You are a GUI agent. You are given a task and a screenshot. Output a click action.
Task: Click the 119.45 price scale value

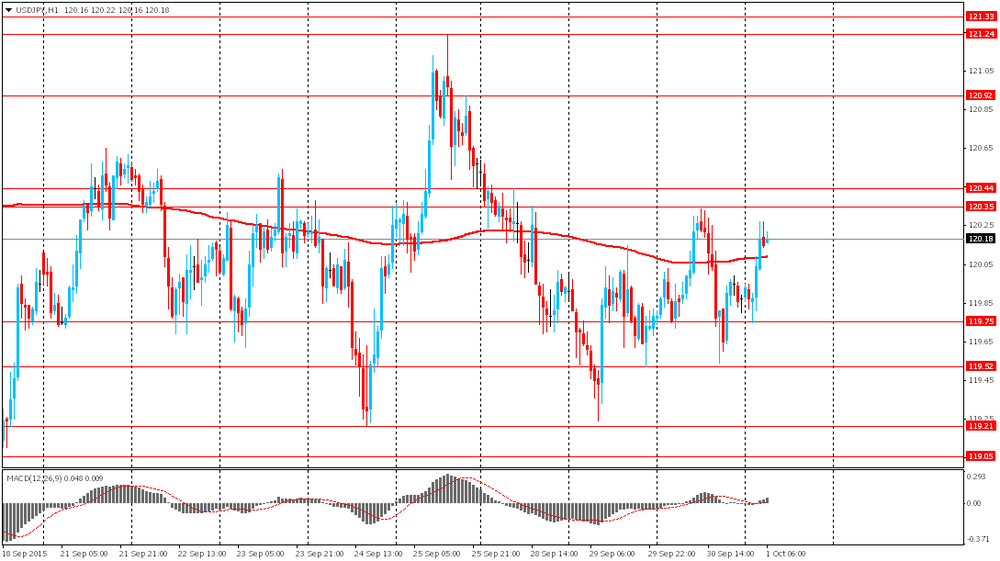pos(981,380)
